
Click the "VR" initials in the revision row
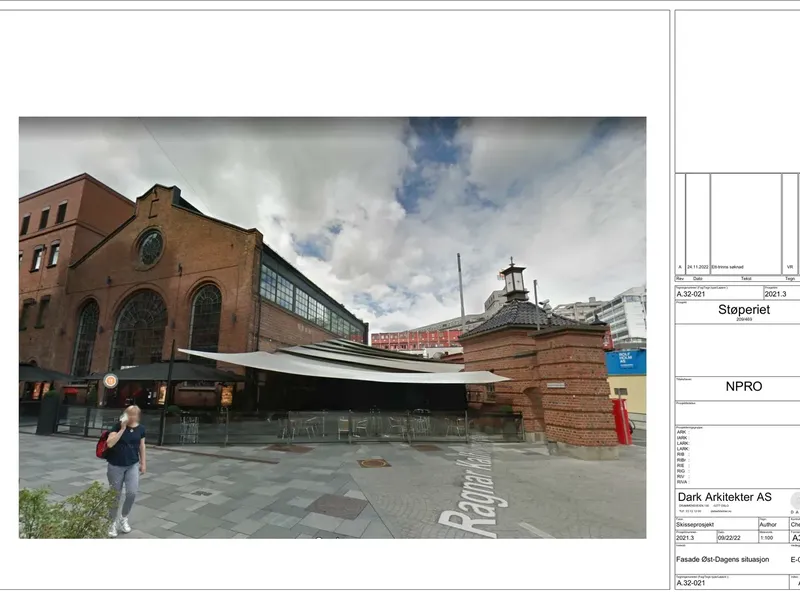[790, 267]
